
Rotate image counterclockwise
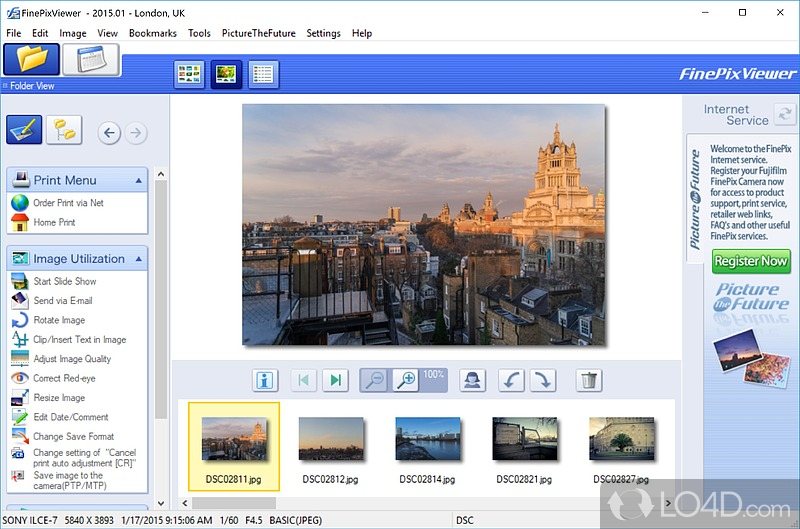click(511, 381)
